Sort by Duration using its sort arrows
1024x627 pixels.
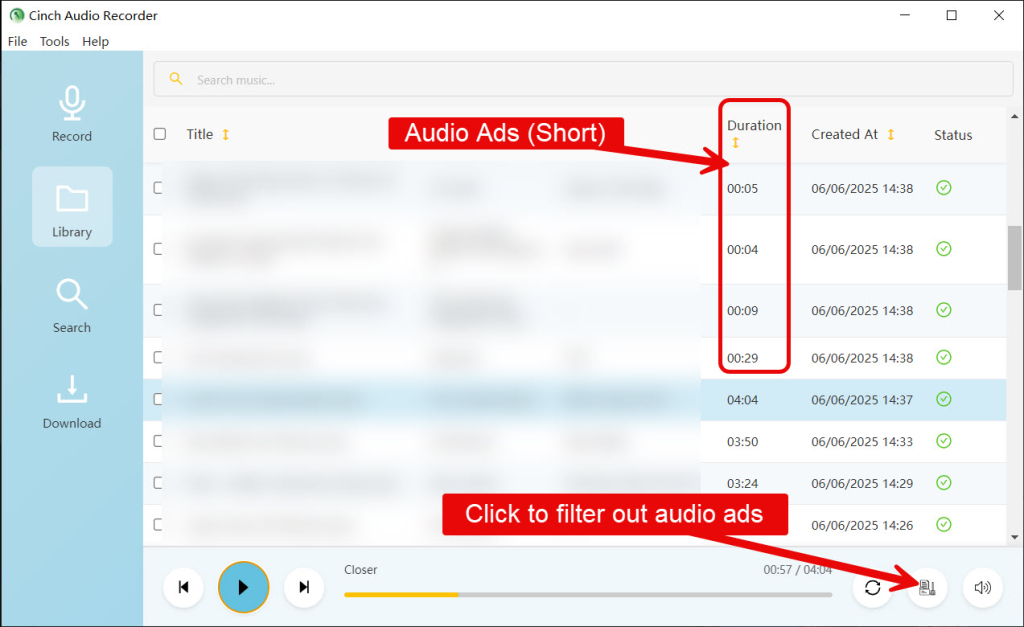(x=737, y=143)
